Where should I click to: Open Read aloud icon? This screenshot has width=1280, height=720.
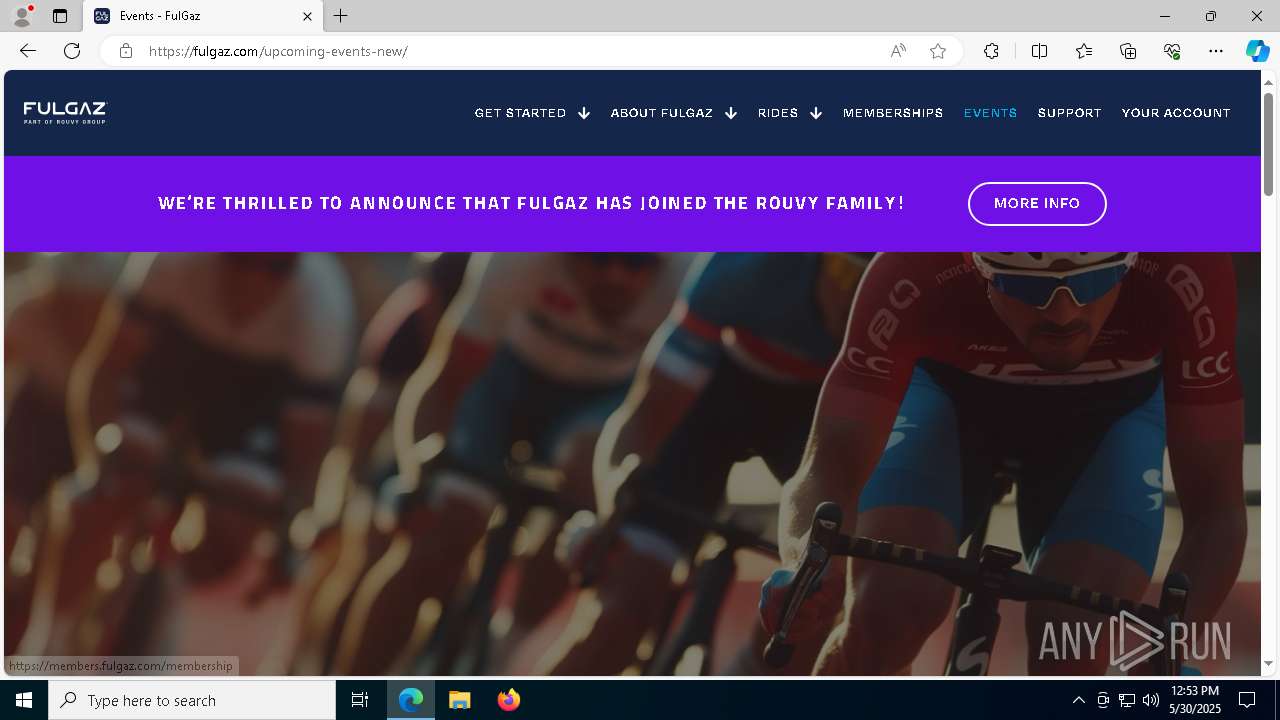[x=898, y=51]
